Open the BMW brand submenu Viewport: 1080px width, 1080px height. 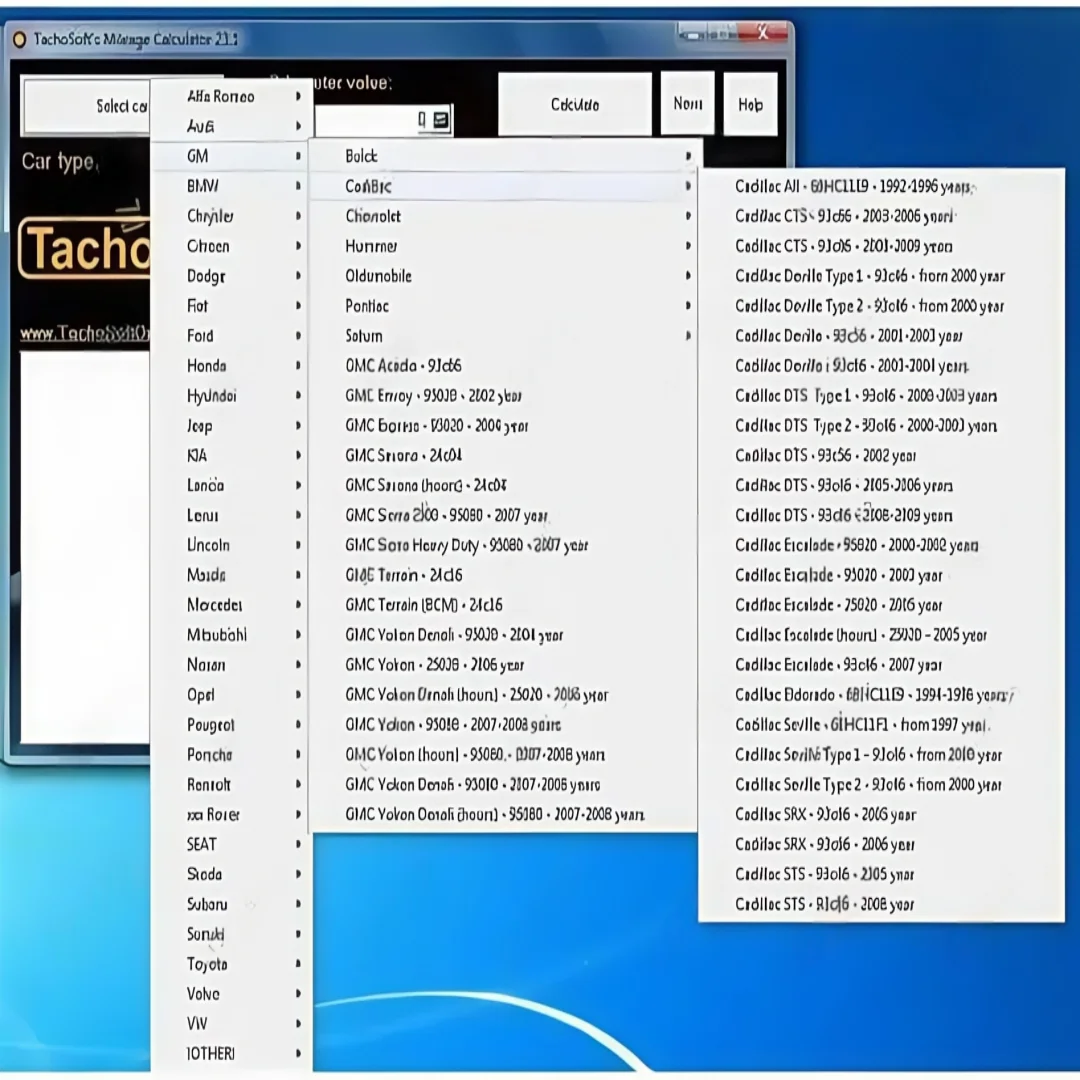(x=231, y=186)
